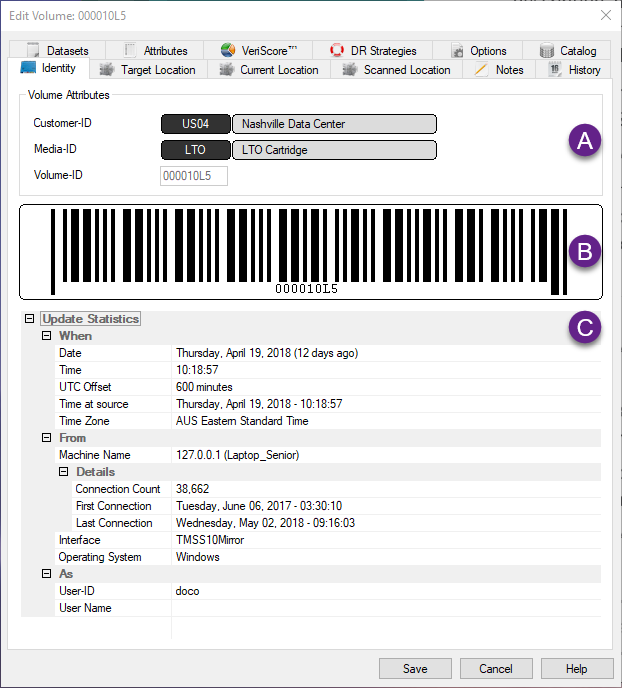
Task: Select the Operating System Windows row
Action: [x=328, y=557]
